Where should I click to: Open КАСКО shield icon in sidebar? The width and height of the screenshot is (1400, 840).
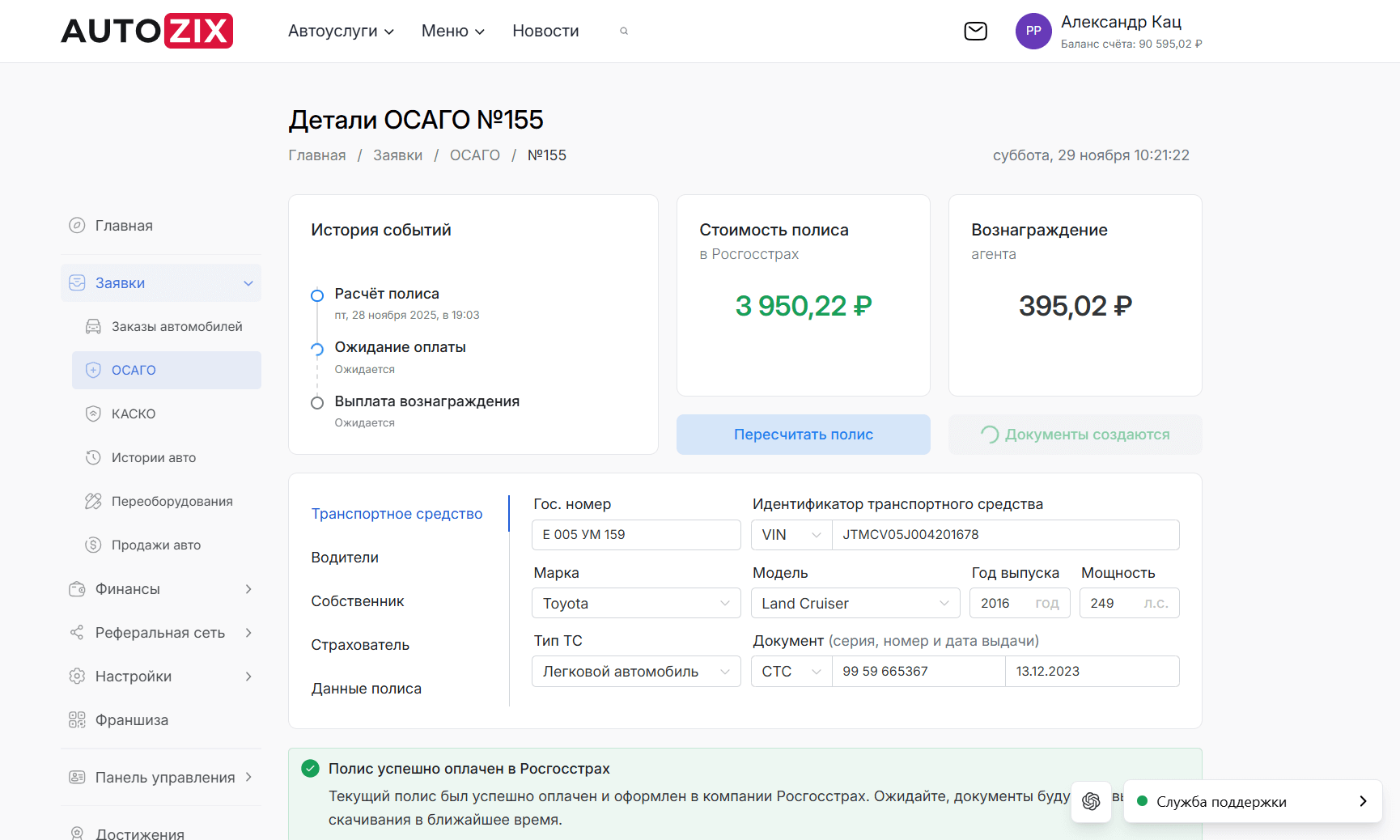pyautogui.click(x=94, y=414)
